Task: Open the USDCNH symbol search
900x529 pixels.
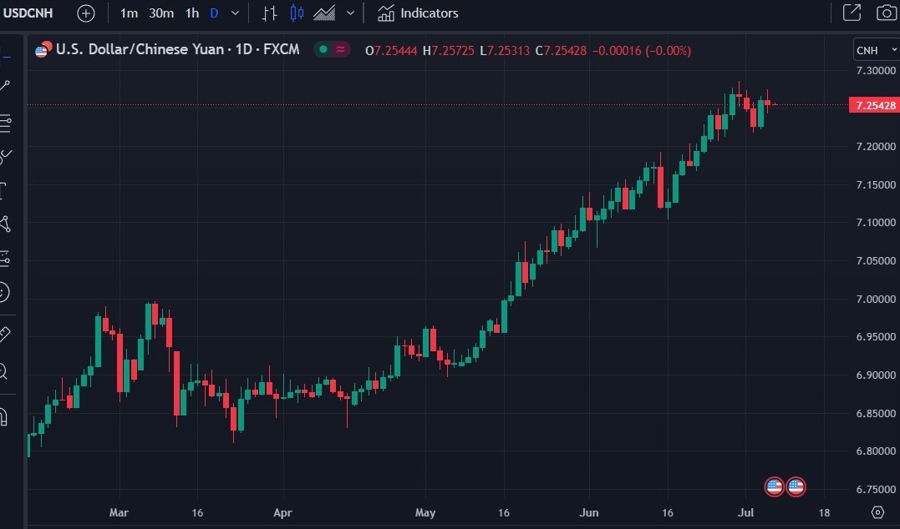Action: (x=28, y=13)
